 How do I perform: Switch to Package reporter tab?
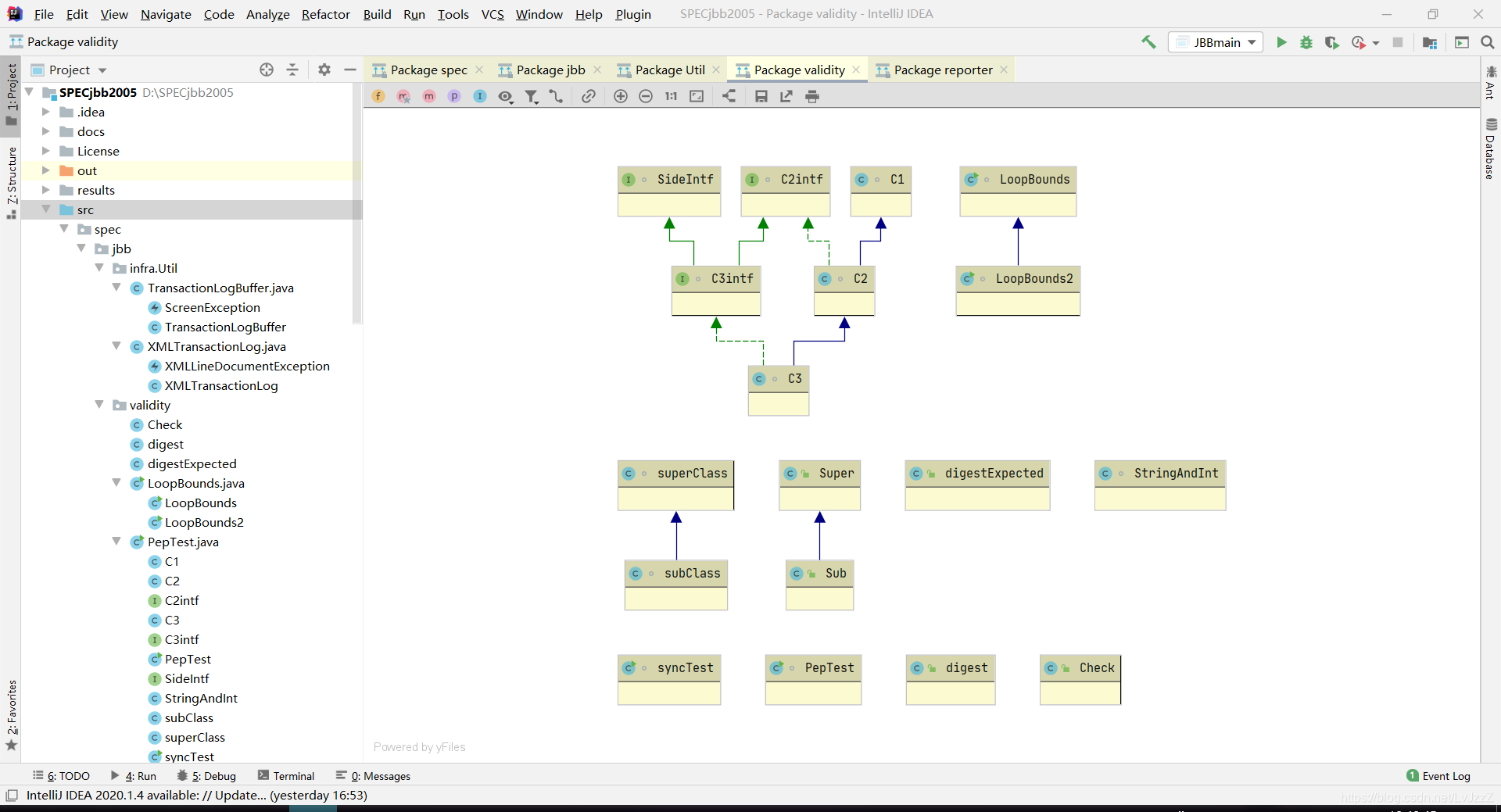pos(943,70)
